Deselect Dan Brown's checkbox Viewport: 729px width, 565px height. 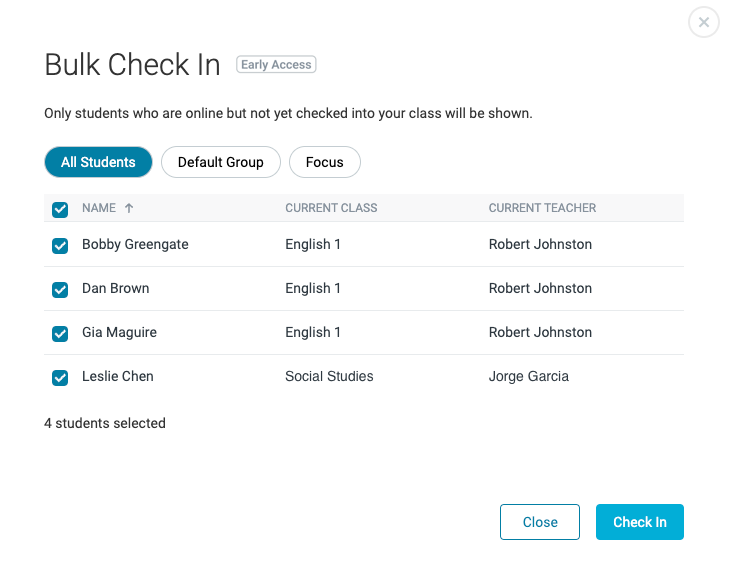tap(60, 289)
